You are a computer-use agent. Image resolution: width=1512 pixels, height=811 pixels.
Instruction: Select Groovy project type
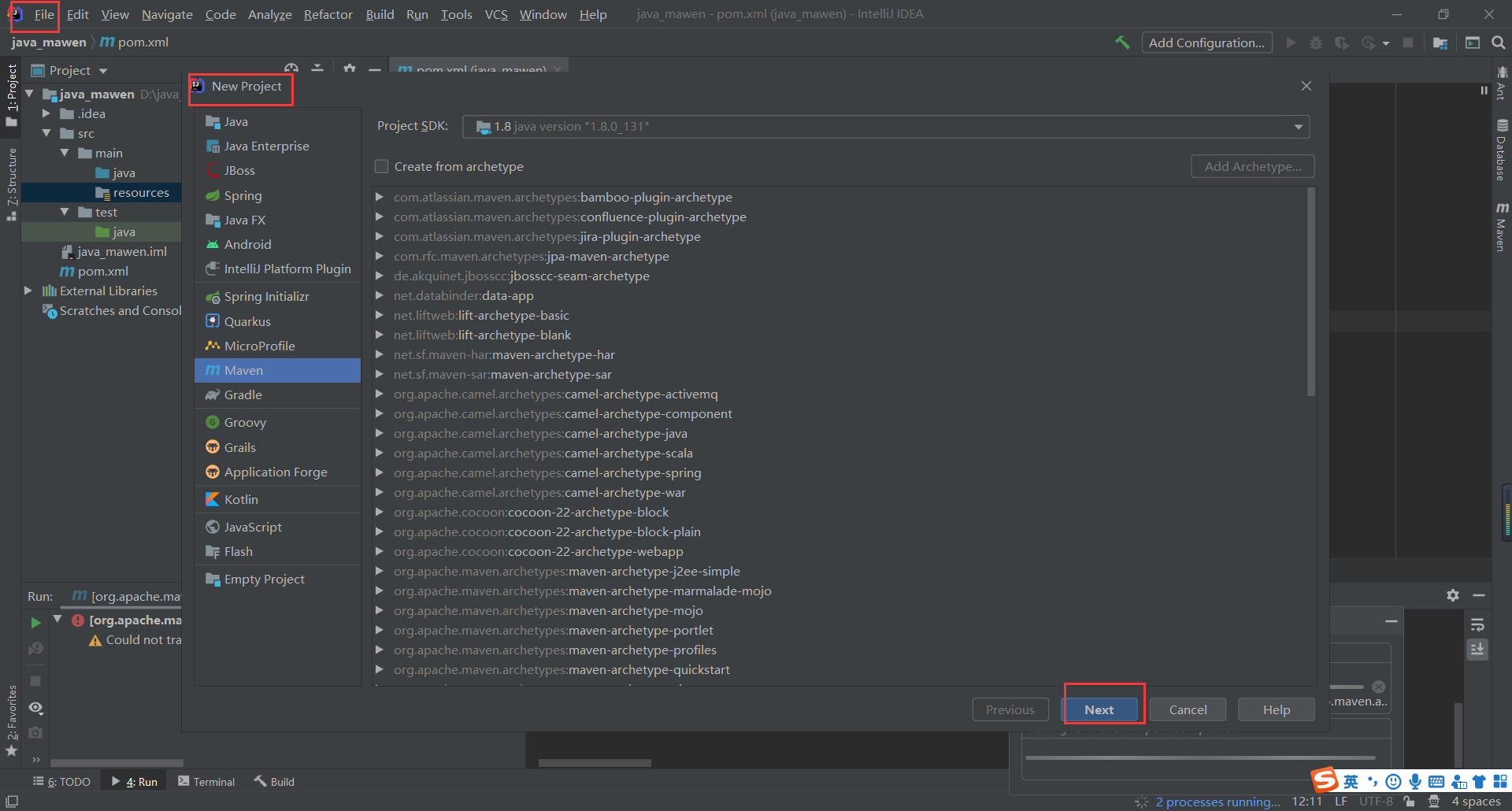277,422
